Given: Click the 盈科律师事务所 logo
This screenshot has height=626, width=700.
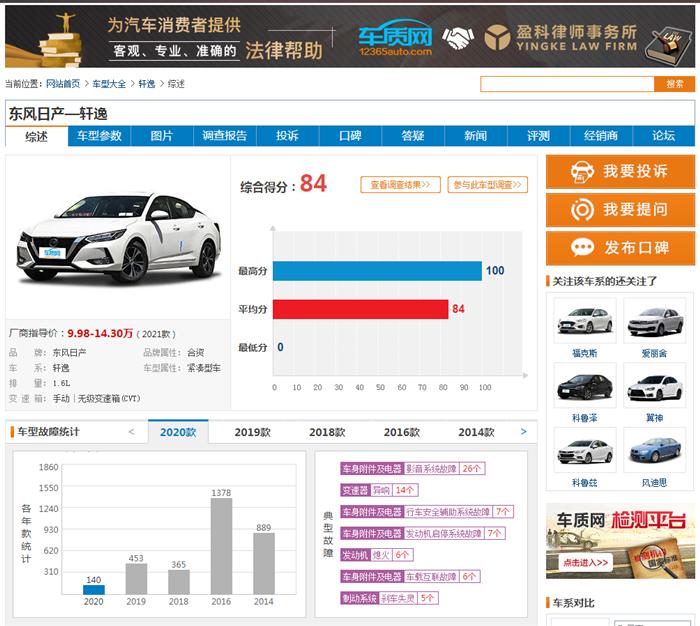Looking at the screenshot, I should (561, 38).
